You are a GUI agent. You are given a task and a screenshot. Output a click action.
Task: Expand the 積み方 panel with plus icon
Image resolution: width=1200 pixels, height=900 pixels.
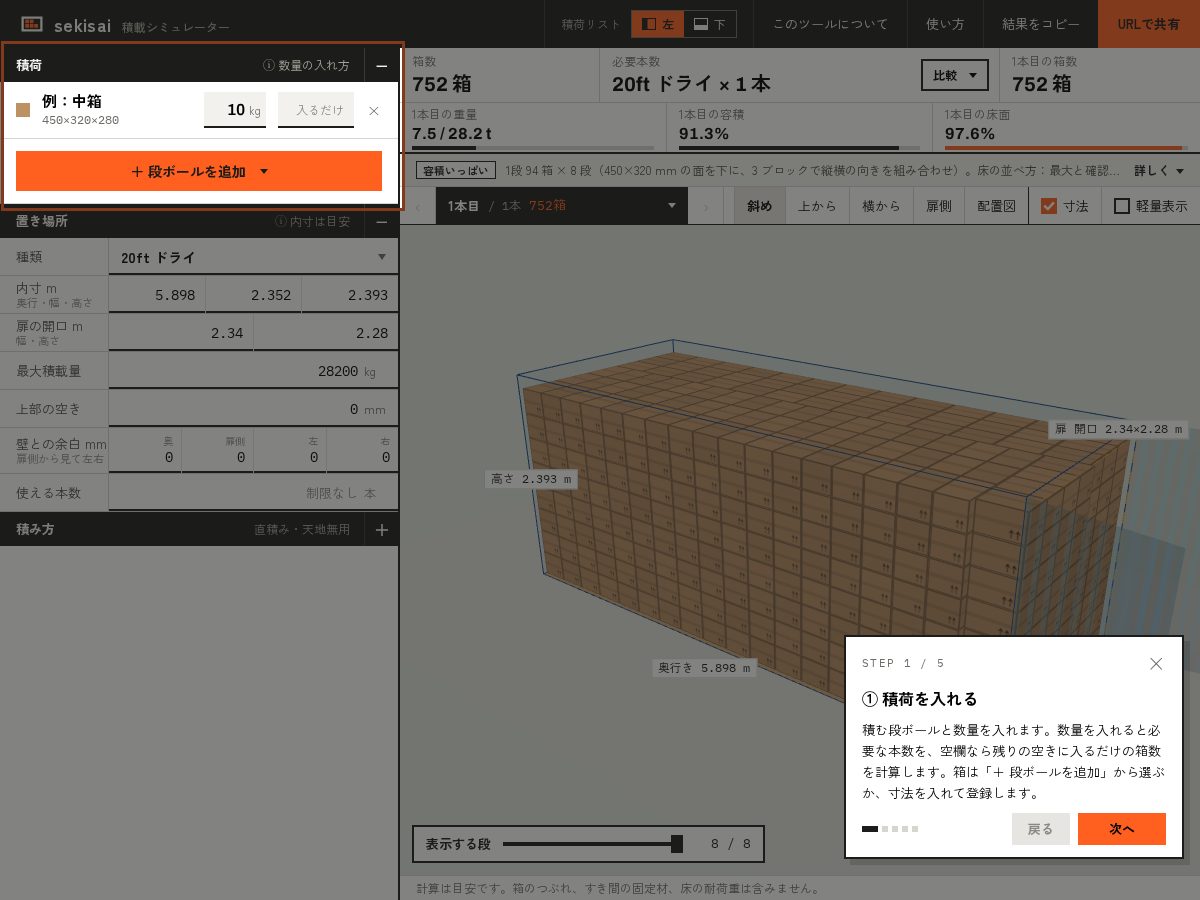(x=382, y=530)
